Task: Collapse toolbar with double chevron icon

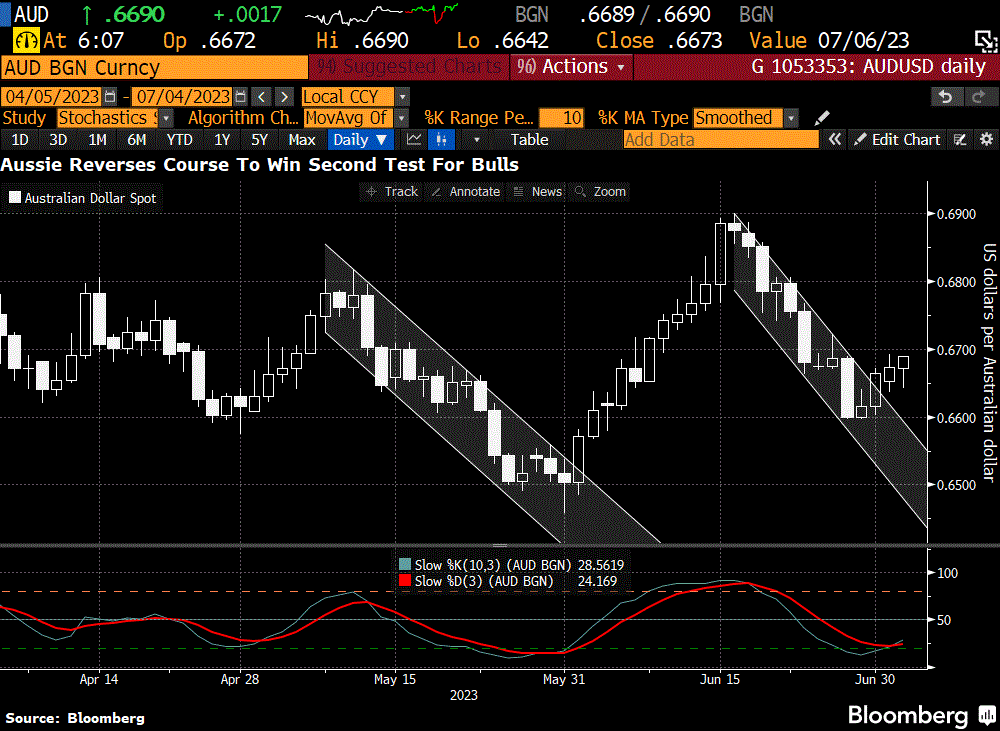Action: point(834,139)
